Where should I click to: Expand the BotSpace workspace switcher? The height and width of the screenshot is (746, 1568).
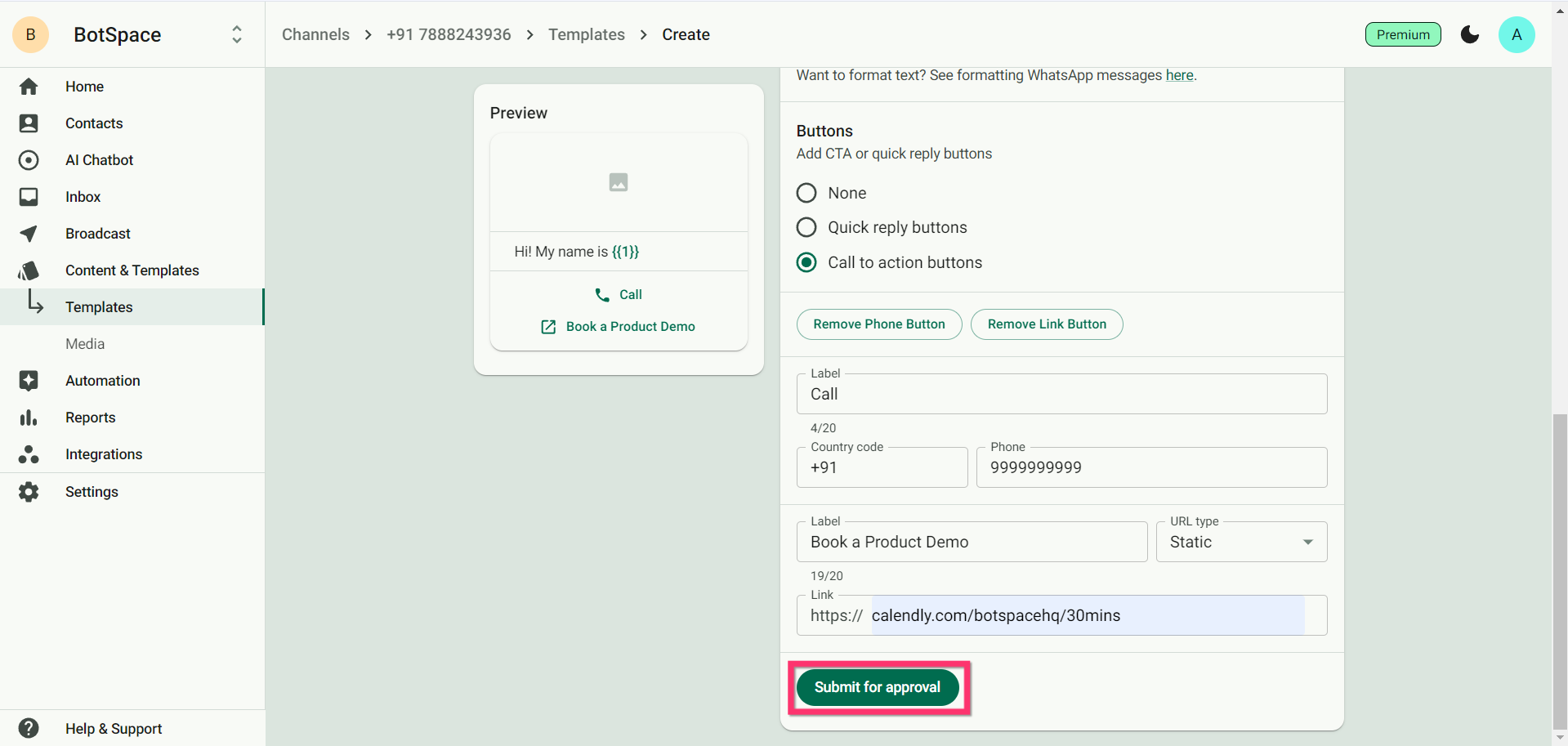coord(236,34)
